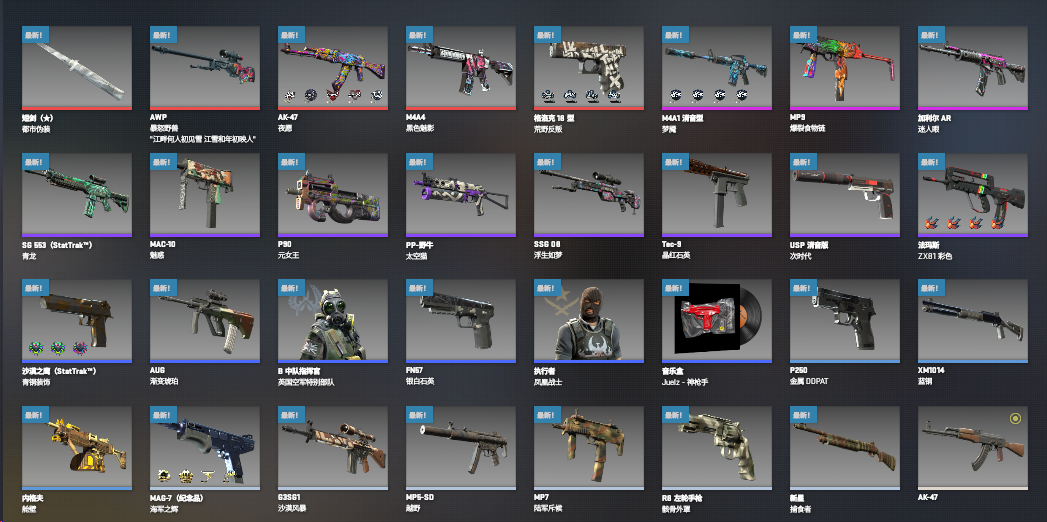Select the XM1014 shotgun item

click(973, 321)
